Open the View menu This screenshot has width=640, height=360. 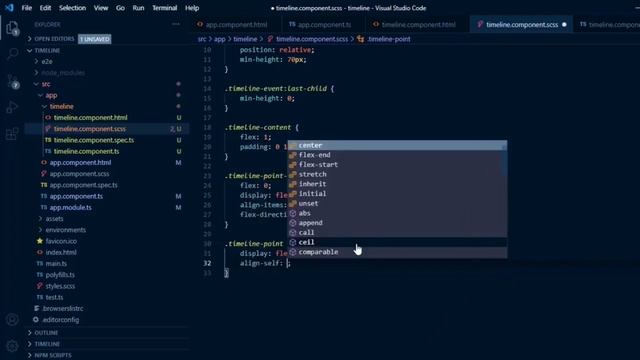pos(101,8)
